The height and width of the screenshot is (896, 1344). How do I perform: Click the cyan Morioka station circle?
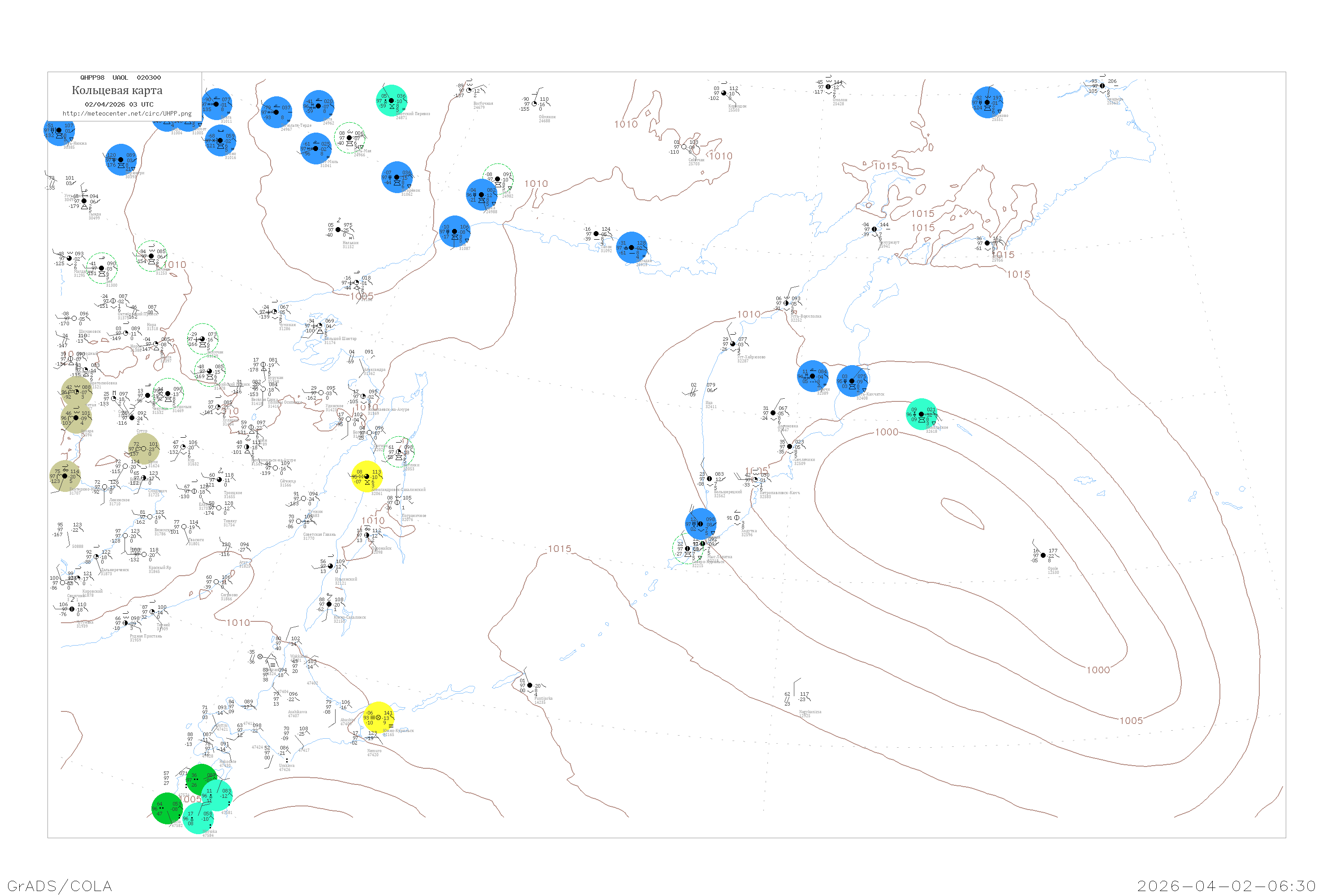coord(198,819)
